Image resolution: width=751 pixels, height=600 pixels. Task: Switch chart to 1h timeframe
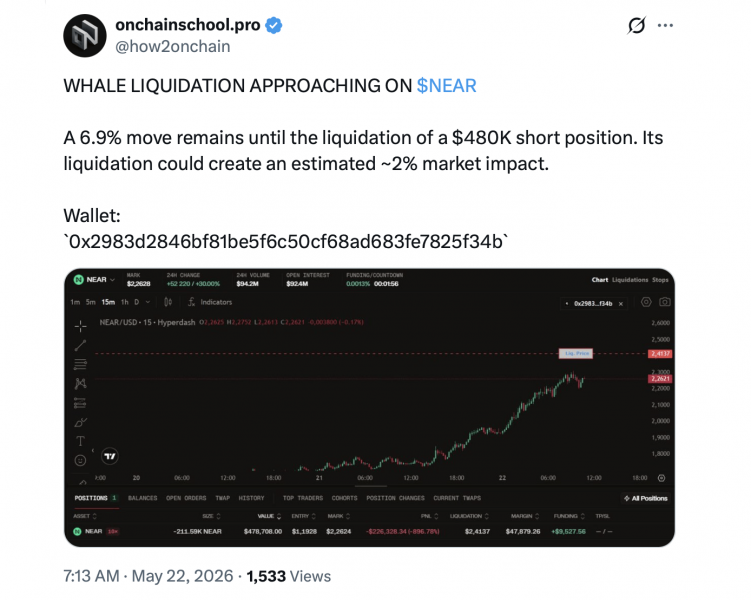(x=125, y=302)
